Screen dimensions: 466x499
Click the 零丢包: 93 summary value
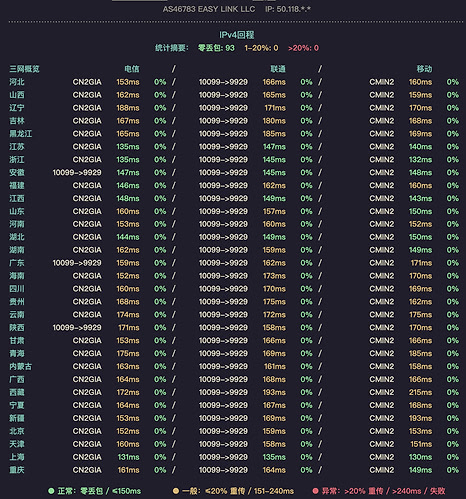click(x=216, y=48)
